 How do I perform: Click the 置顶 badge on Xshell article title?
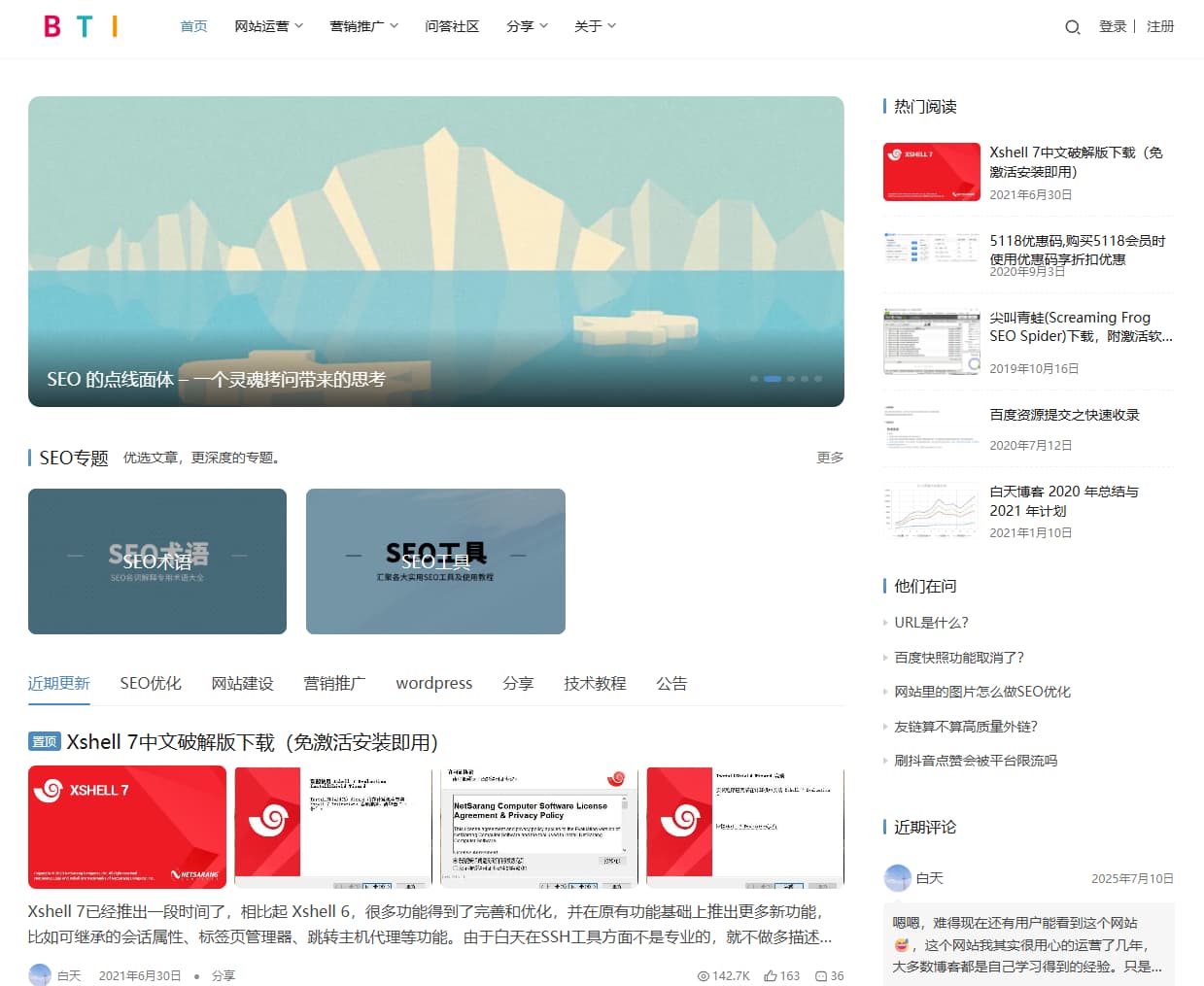(x=44, y=741)
